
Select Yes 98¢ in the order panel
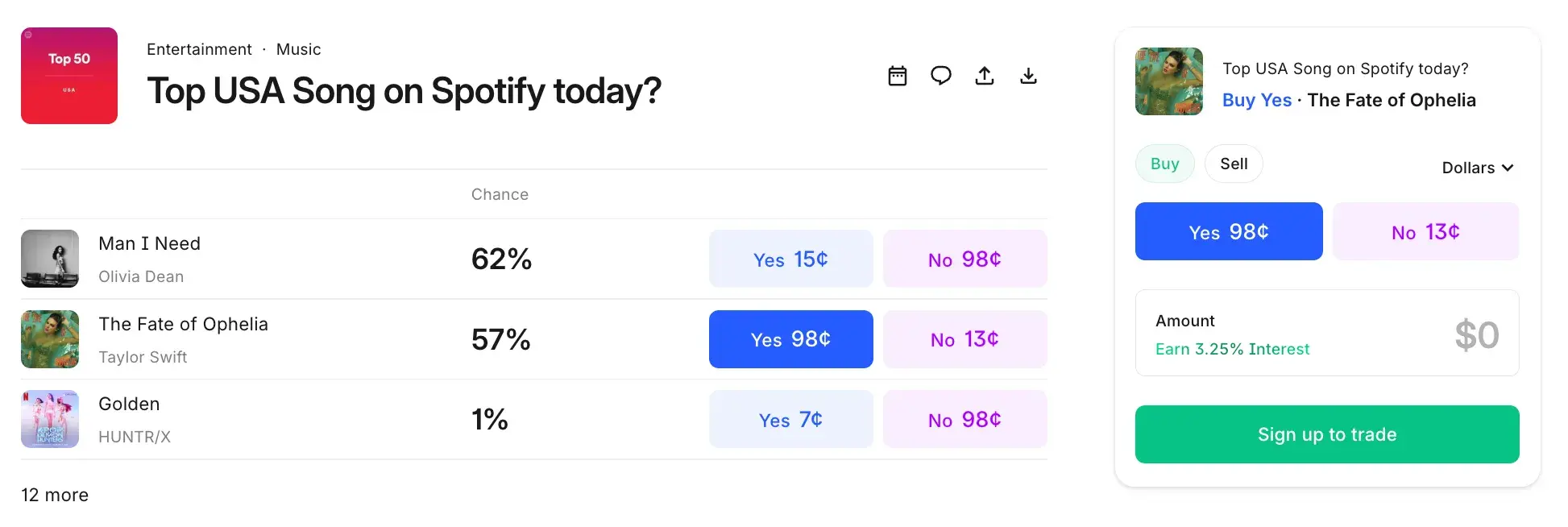pos(1228,231)
